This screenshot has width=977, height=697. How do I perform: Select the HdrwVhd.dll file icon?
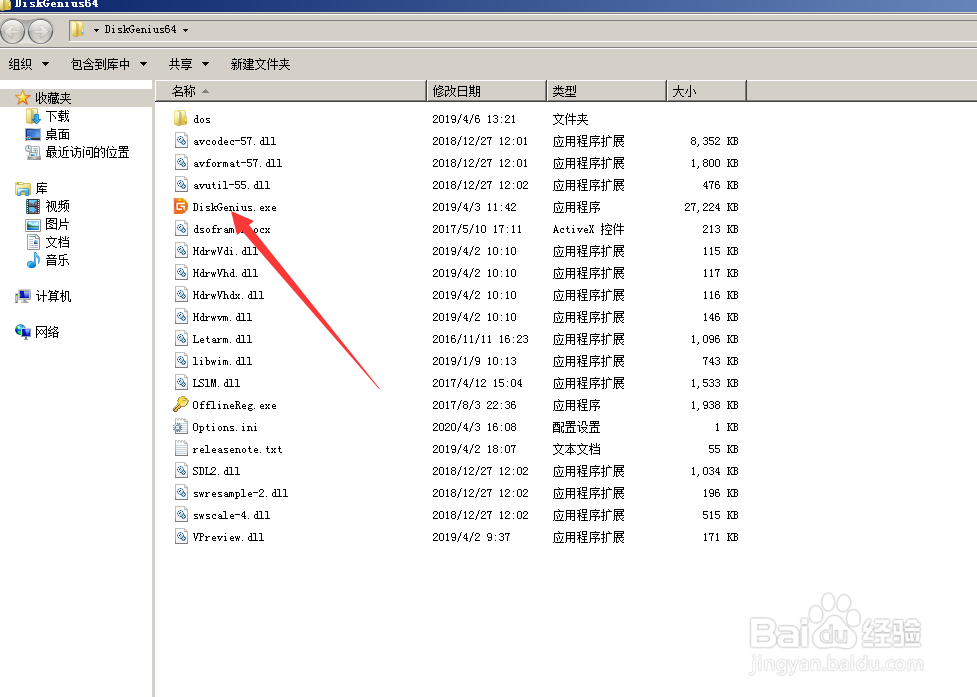point(181,272)
